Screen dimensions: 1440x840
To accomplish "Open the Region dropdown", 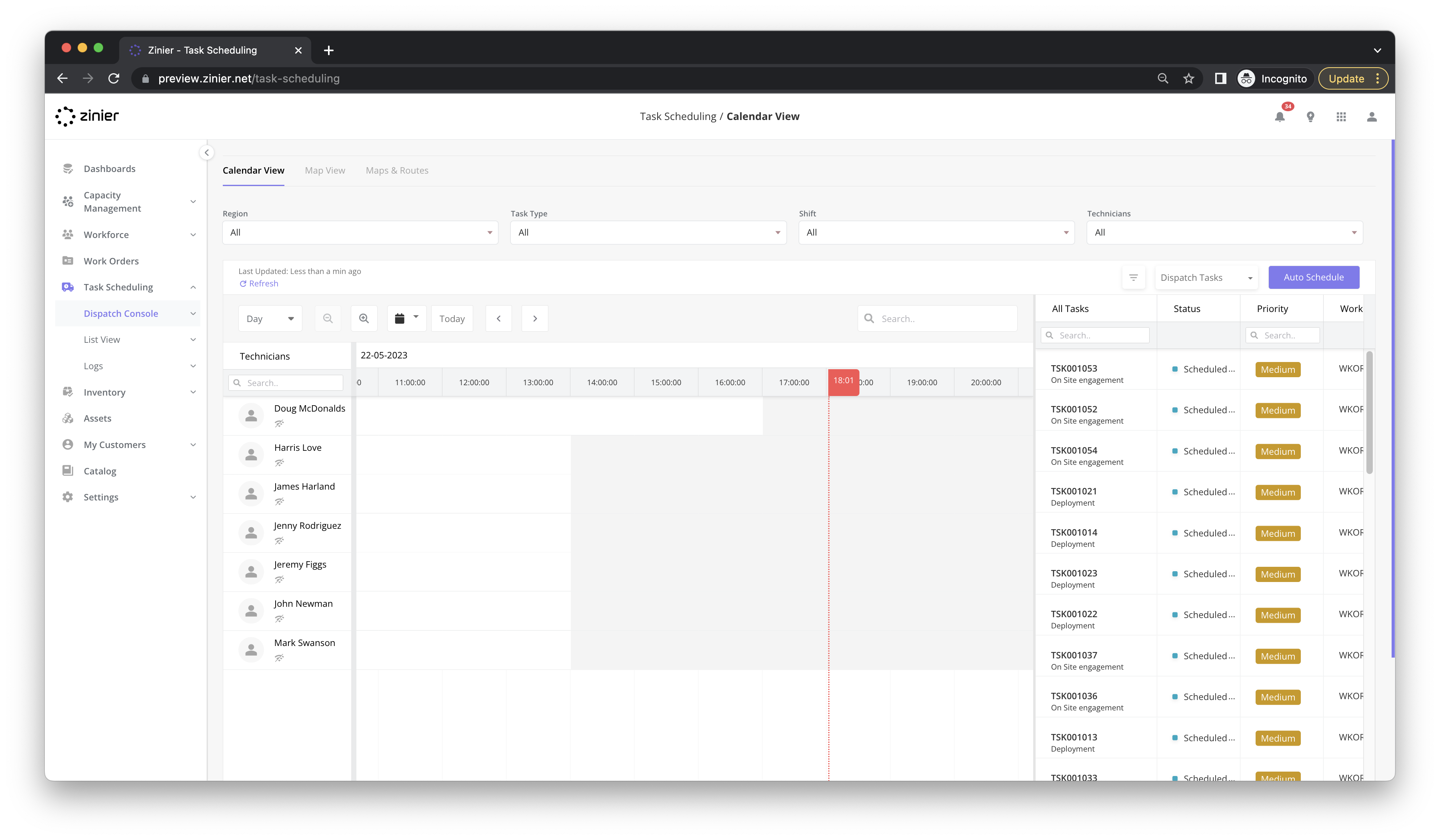I will (360, 232).
